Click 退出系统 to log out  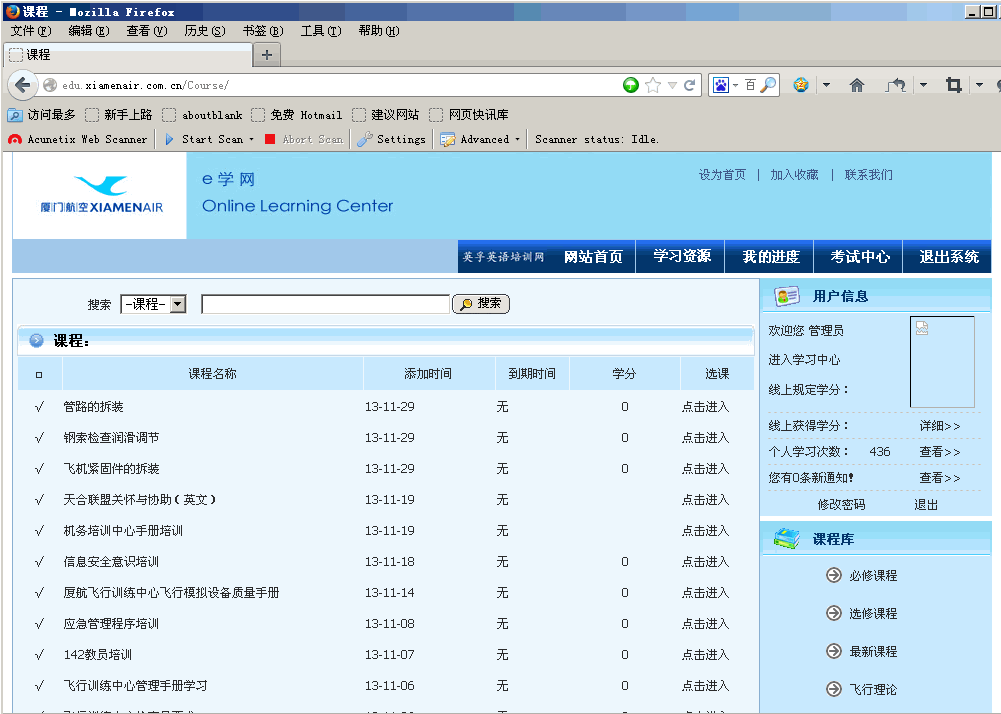point(948,257)
